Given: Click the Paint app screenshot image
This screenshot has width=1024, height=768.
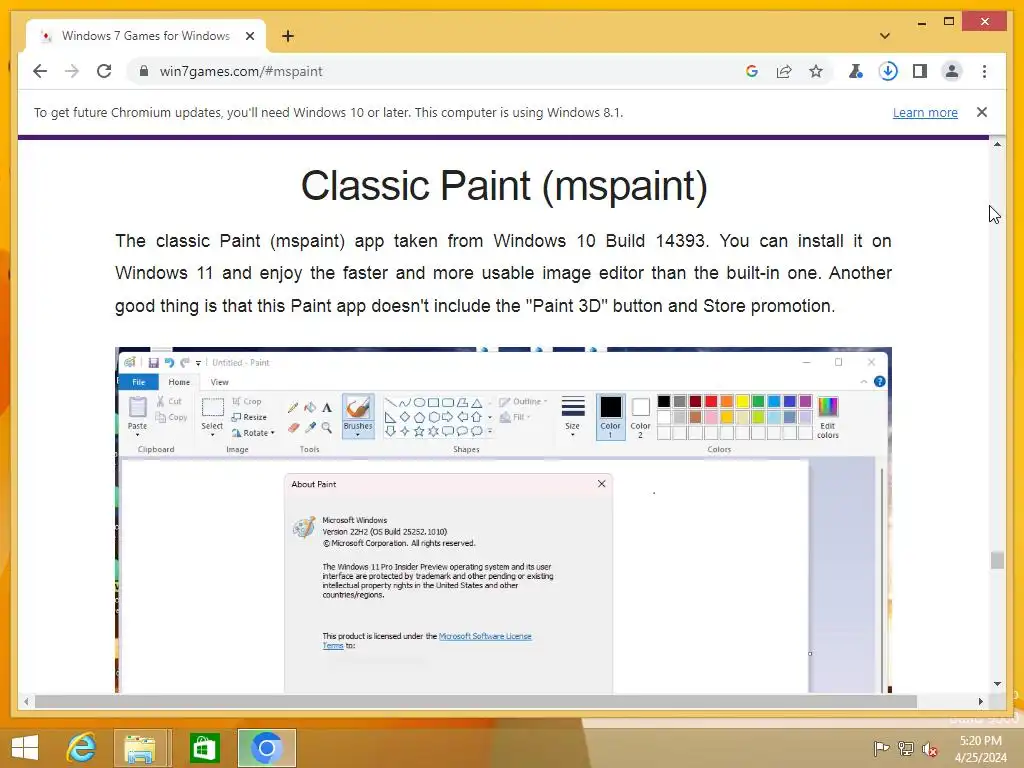Looking at the screenshot, I should coord(504,520).
